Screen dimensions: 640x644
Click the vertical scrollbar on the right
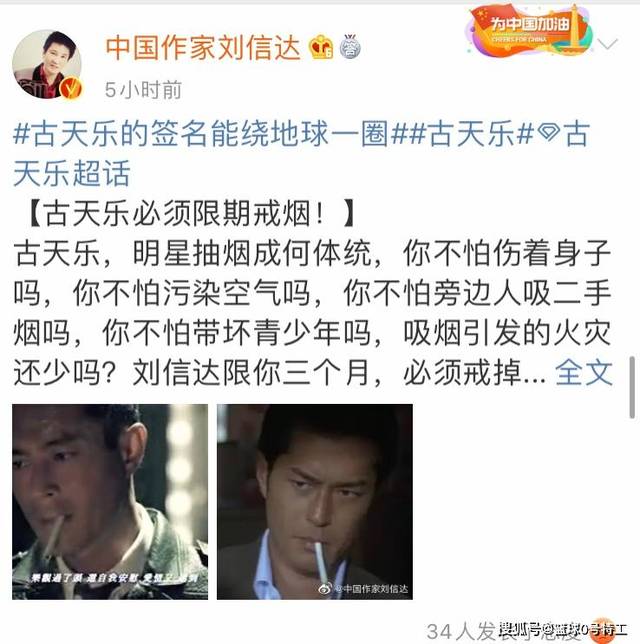tap(632, 387)
